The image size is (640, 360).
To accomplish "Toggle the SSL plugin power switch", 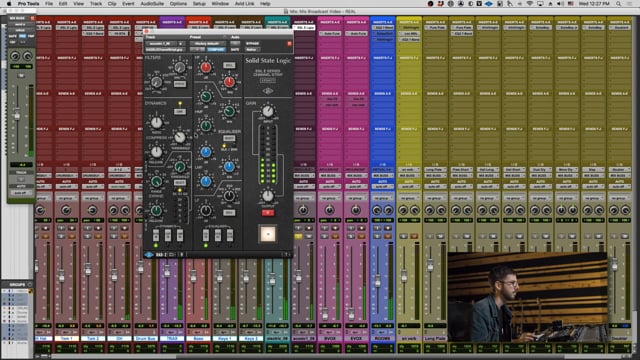I will coord(268,234).
